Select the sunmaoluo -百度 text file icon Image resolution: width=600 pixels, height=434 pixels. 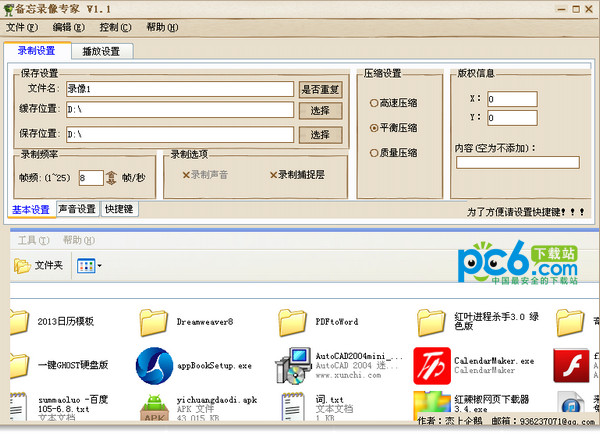[x=18, y=407]
